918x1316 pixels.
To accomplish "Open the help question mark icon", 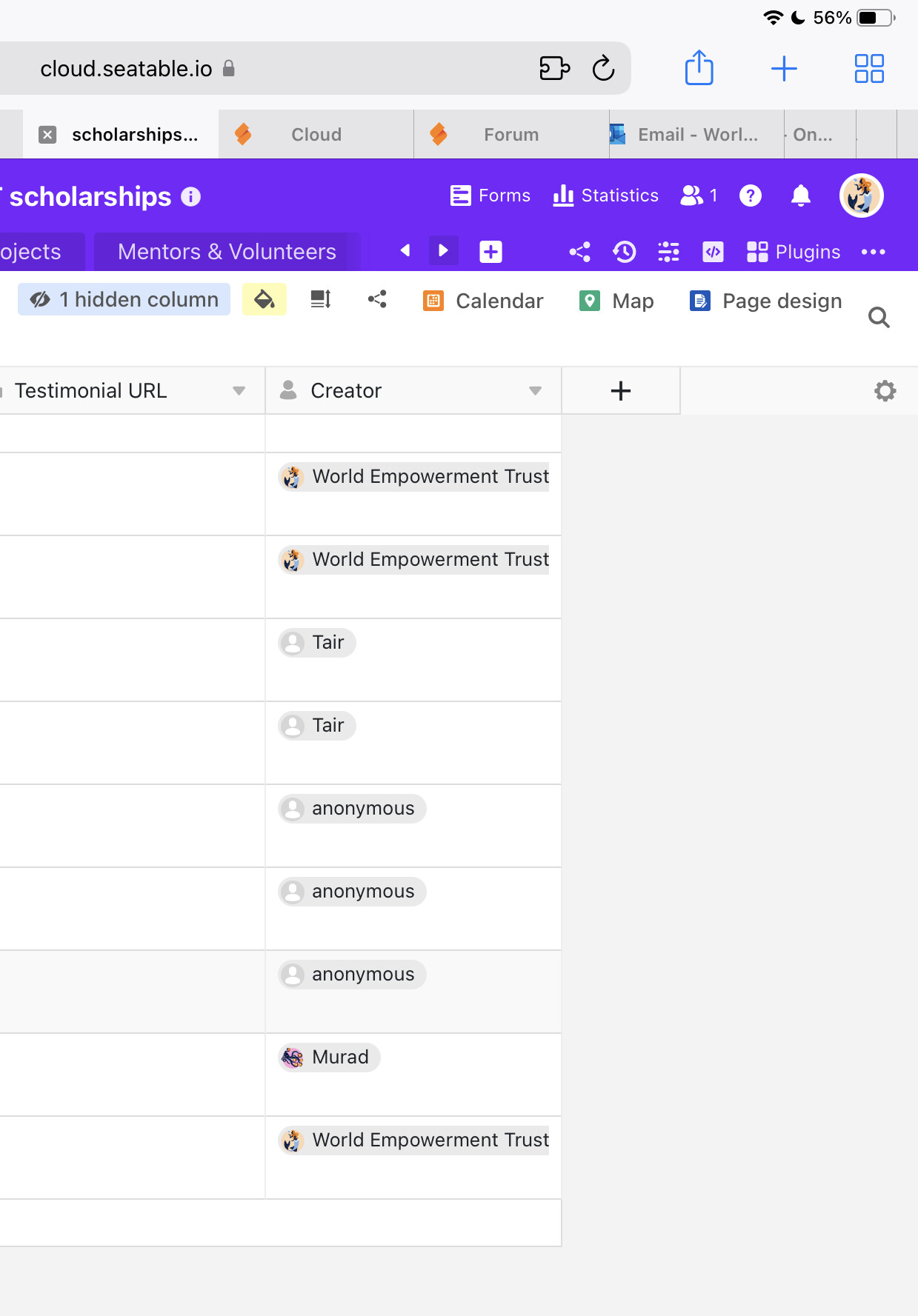I will coord(750,196).
